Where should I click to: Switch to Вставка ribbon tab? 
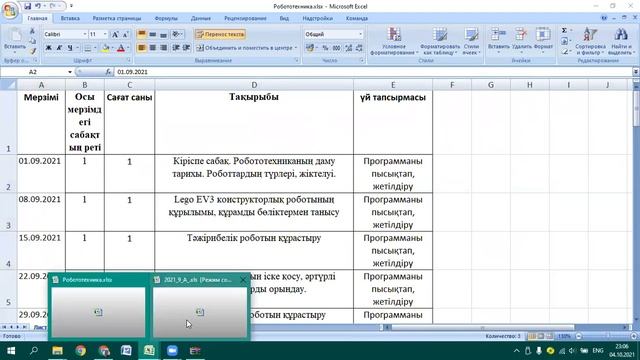70,18
